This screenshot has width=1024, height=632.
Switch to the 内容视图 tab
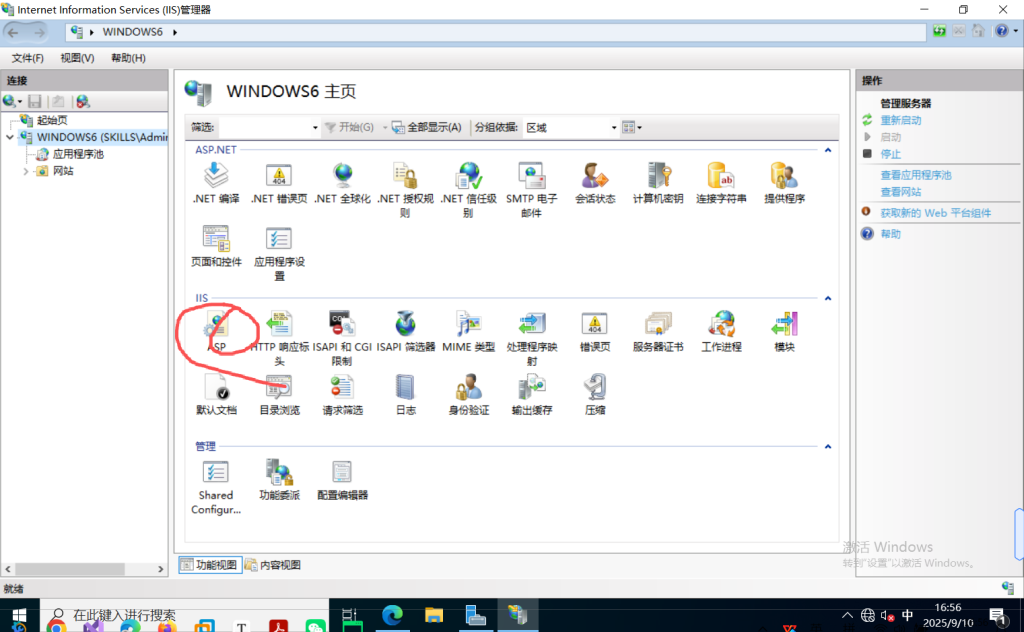click(273, 565)
